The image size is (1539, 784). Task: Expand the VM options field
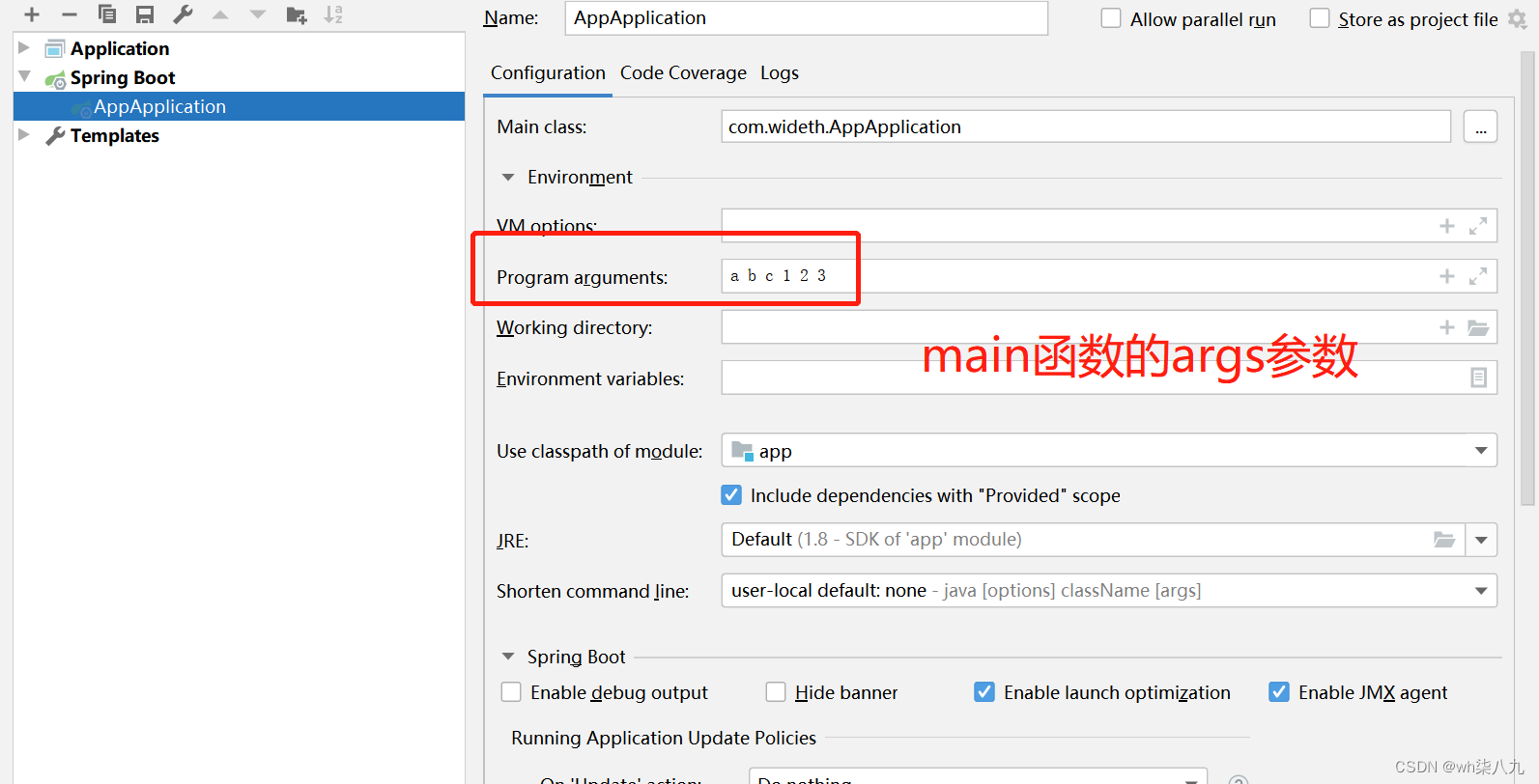pos(1478,226)
